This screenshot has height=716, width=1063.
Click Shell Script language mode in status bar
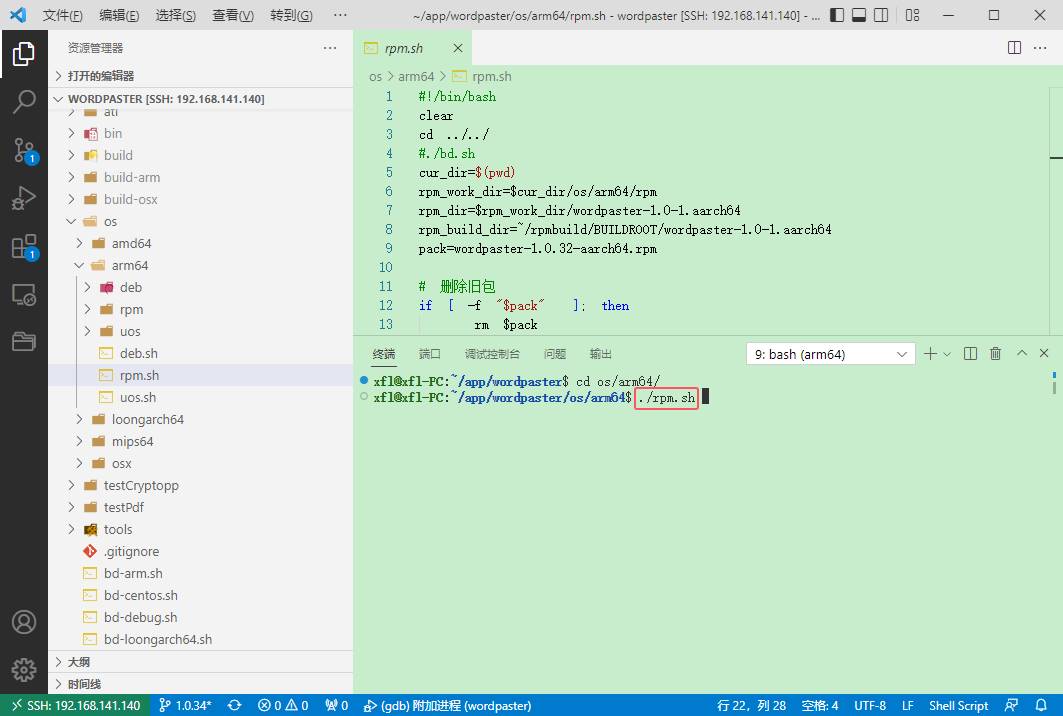[x=958, y=705]
